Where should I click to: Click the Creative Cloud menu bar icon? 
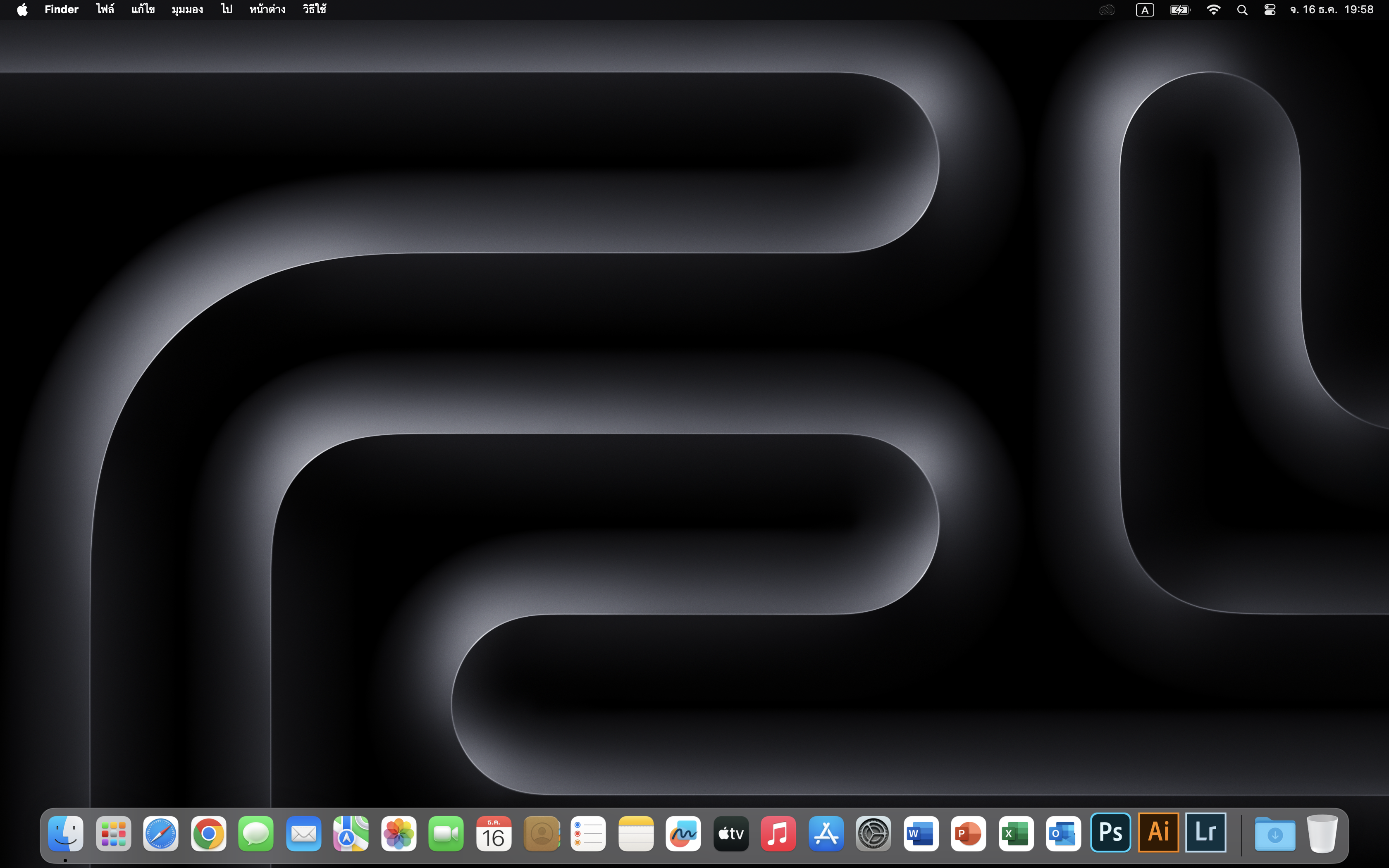coord(1107,10)
